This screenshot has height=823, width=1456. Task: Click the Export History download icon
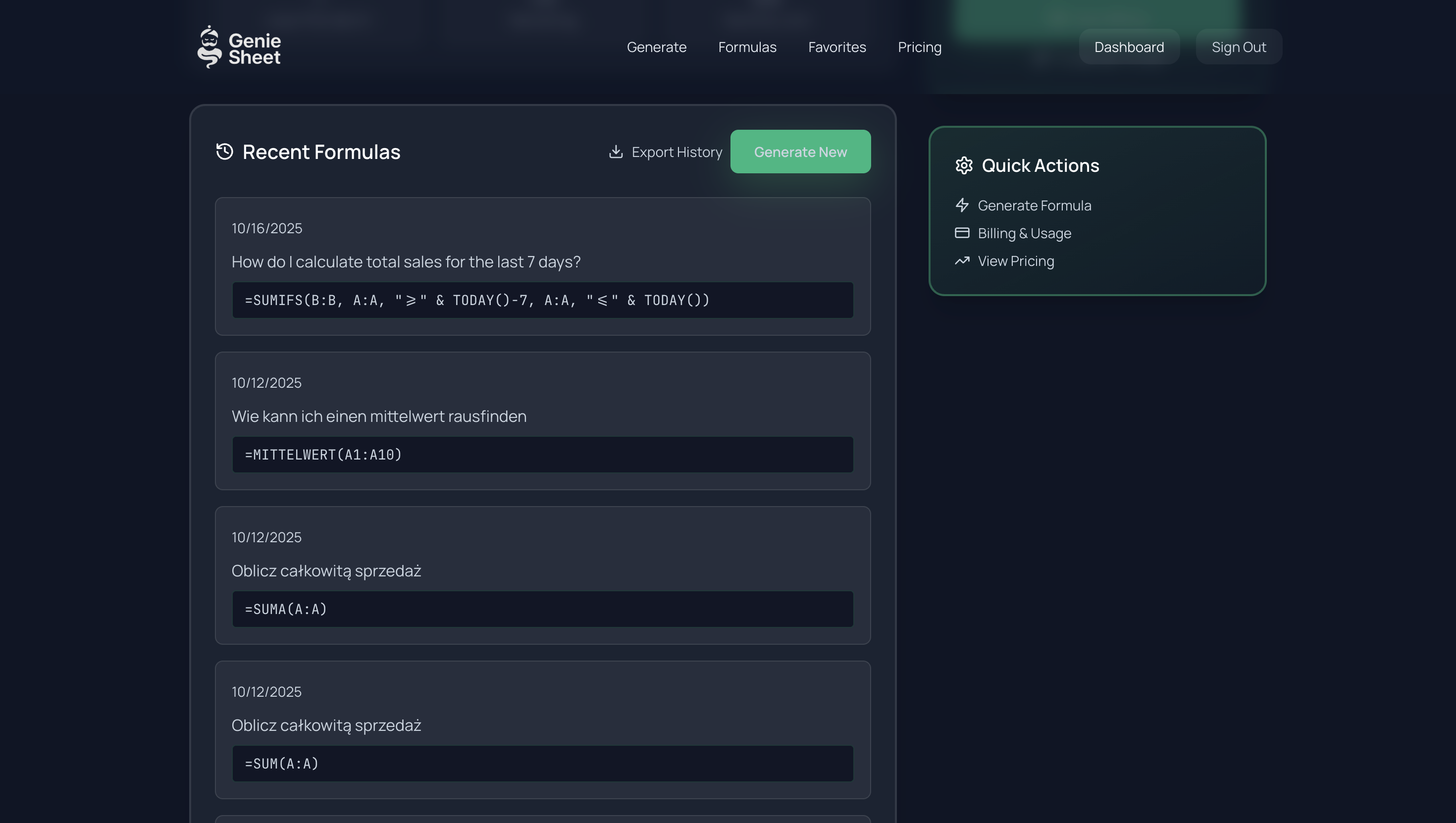point(616,152)
